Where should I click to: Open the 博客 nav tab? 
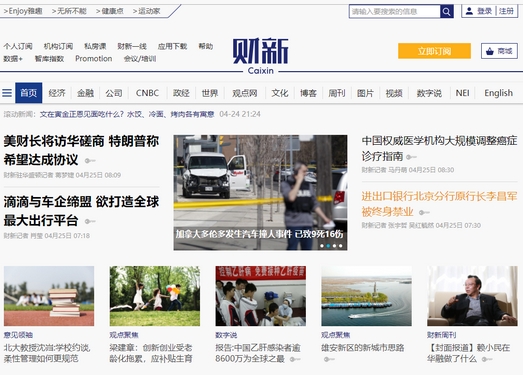click(x=308, y=93)
